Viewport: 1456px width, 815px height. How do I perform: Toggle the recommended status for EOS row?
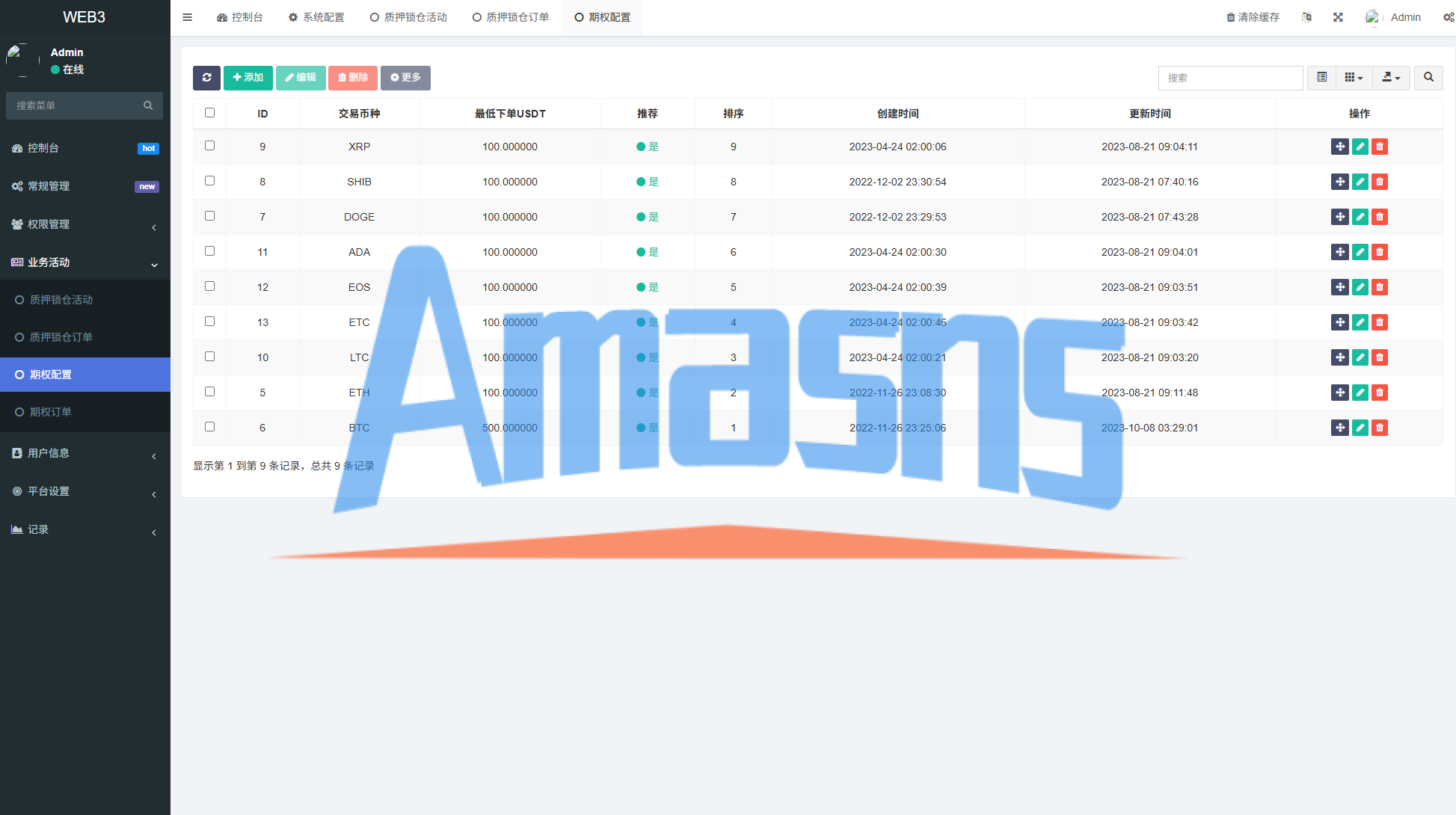pos(647,287)
